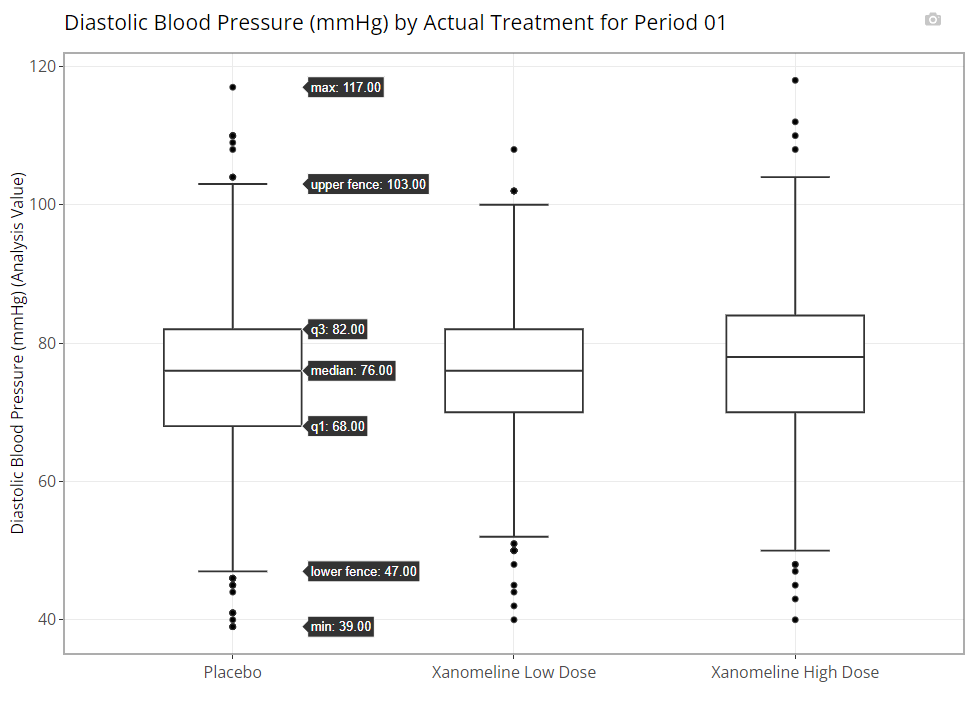Select the Placebo box median line
The image size is (974, 702).
click(x=232, y=371)
